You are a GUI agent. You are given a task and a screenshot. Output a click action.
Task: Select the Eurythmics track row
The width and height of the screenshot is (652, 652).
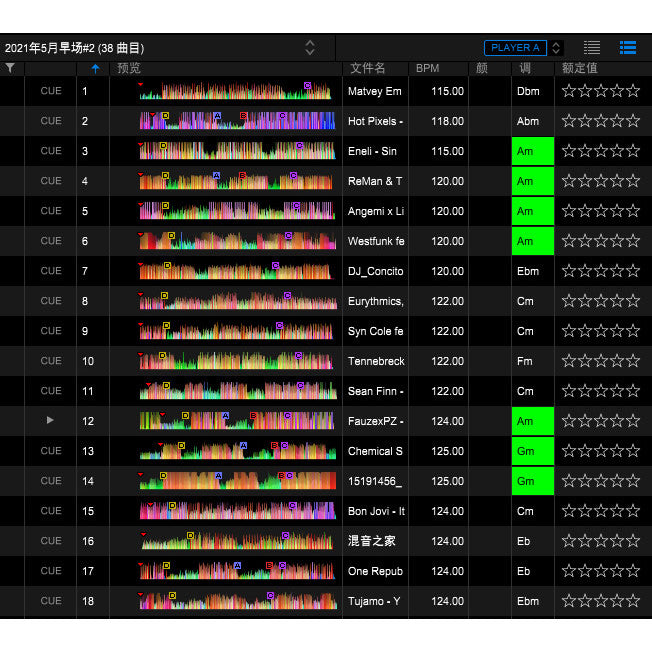(x=326, y=301)
